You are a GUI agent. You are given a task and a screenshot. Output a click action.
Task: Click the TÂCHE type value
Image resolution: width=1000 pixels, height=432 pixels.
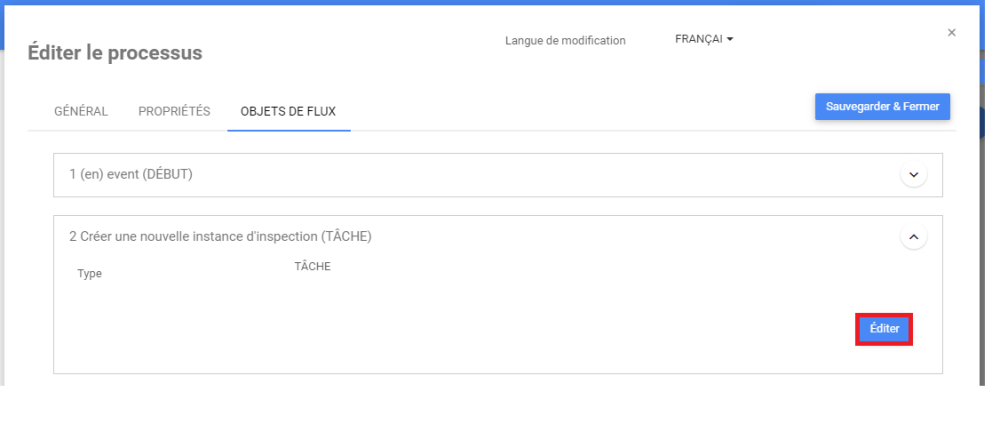coord(312,266)
